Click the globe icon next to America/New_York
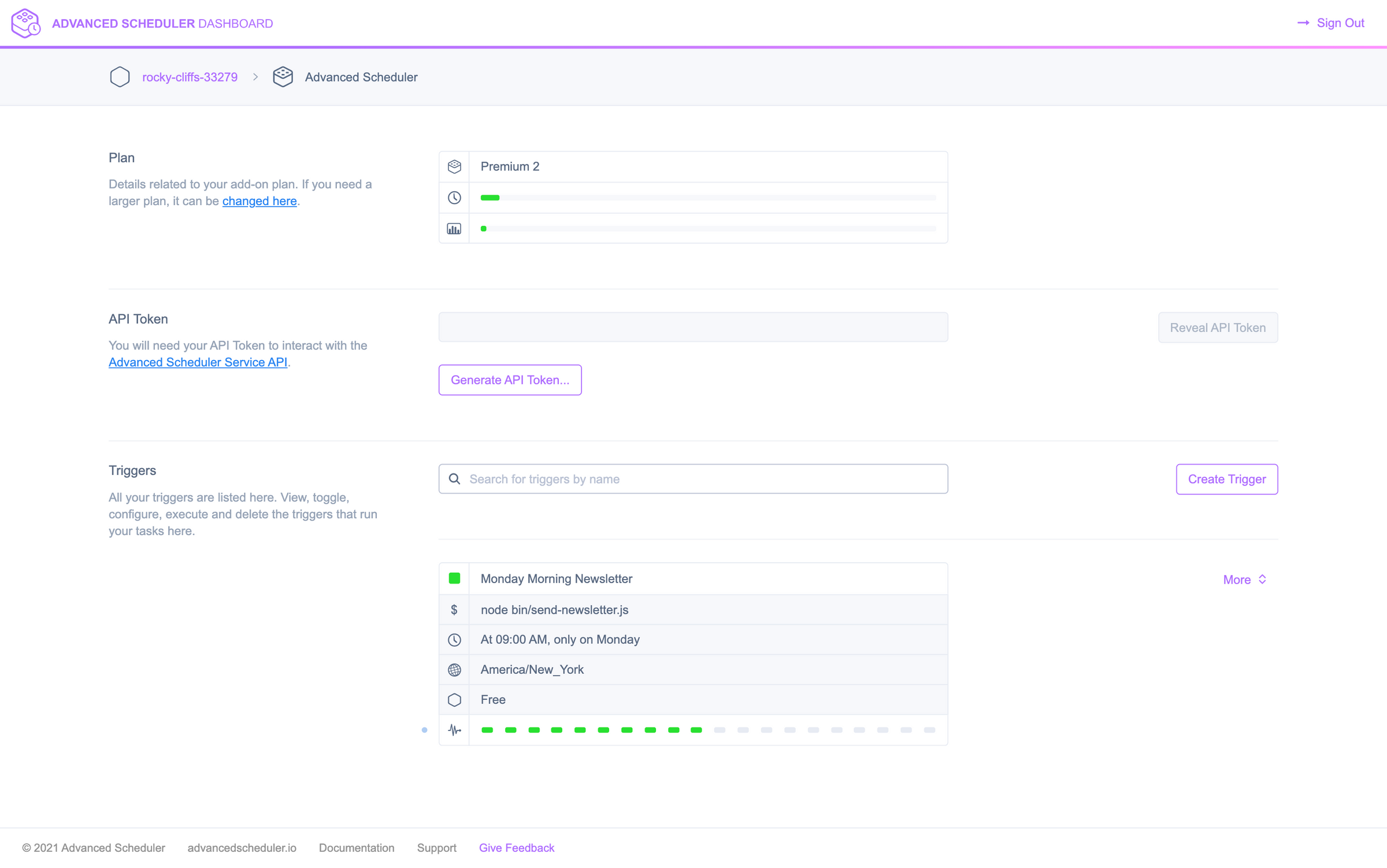 pyautogui.click(x=454, y=669)
